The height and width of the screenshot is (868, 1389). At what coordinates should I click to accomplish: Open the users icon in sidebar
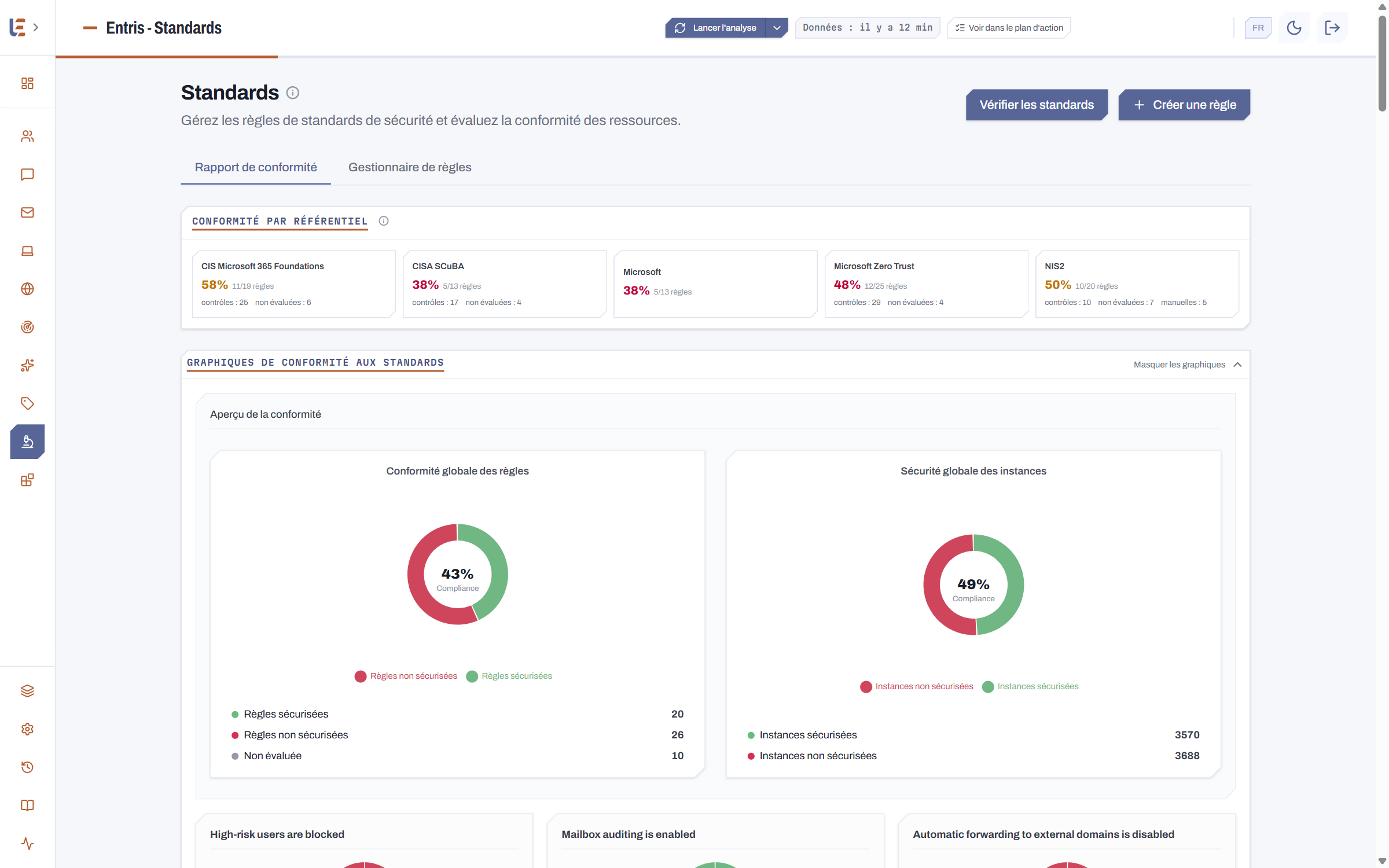[x=27, y=136]
